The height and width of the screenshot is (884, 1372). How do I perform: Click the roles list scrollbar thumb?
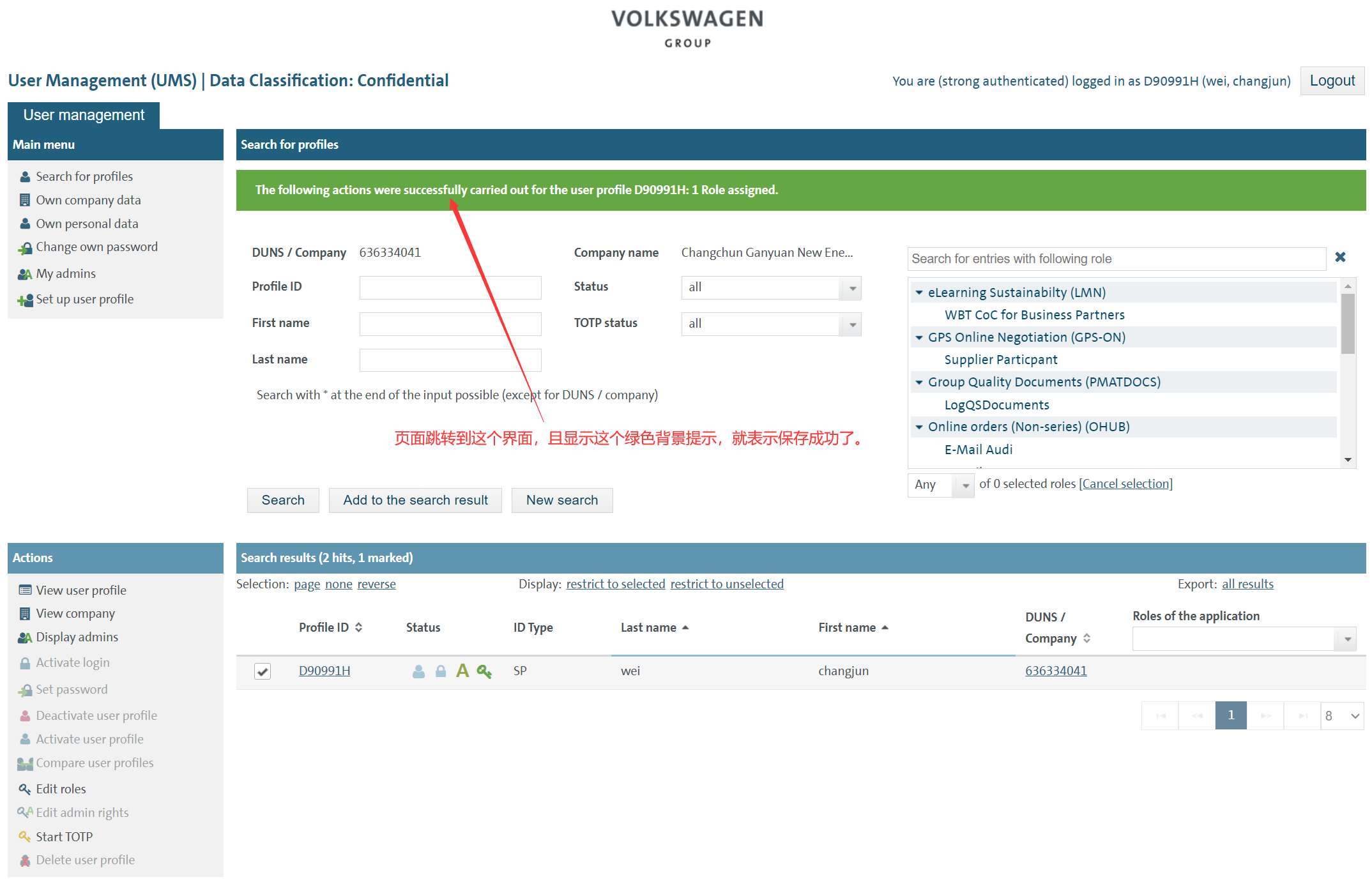(x=1348, y=324)
